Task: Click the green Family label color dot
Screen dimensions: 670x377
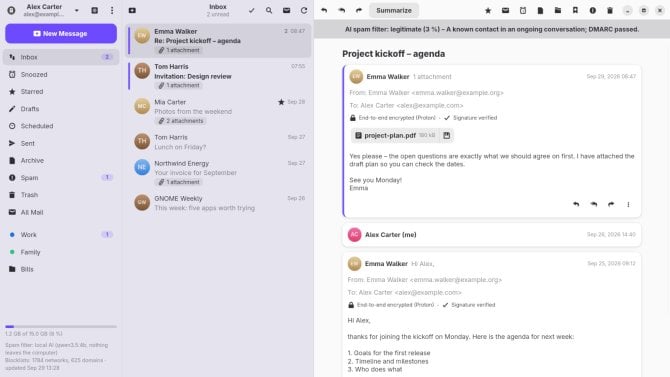Action: 12,252
